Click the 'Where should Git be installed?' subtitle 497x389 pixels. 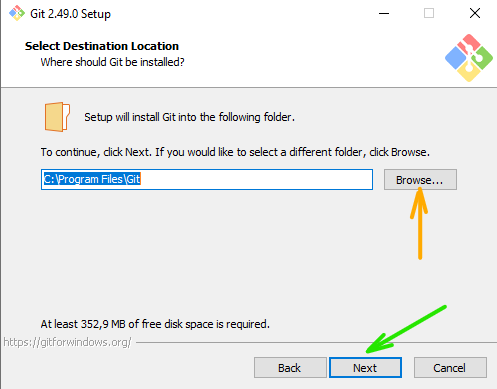112,62
